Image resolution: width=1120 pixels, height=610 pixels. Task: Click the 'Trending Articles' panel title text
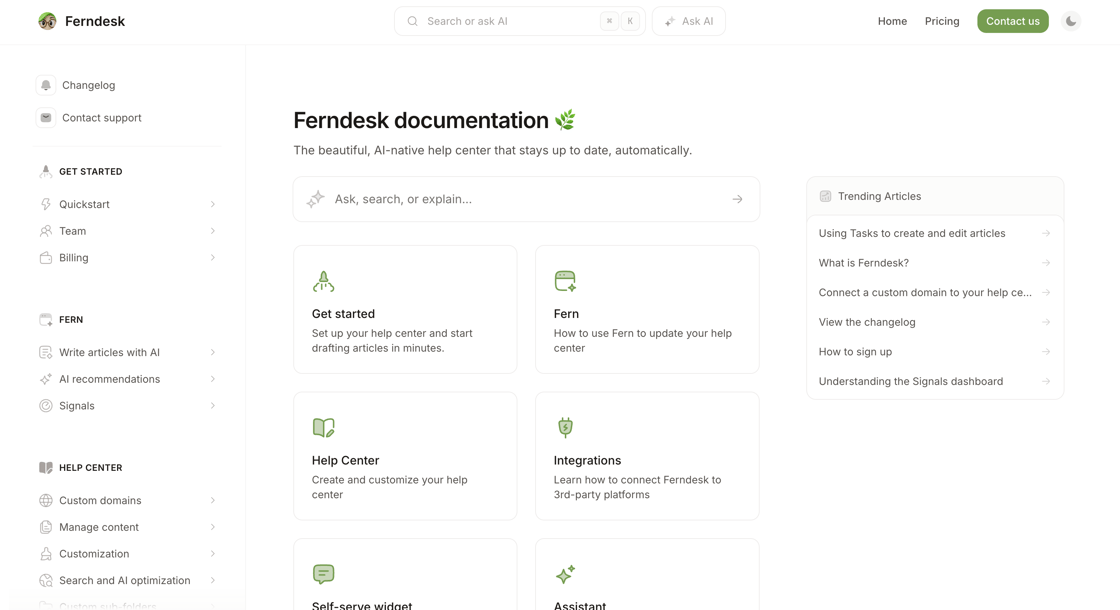[x=879, y=196]
